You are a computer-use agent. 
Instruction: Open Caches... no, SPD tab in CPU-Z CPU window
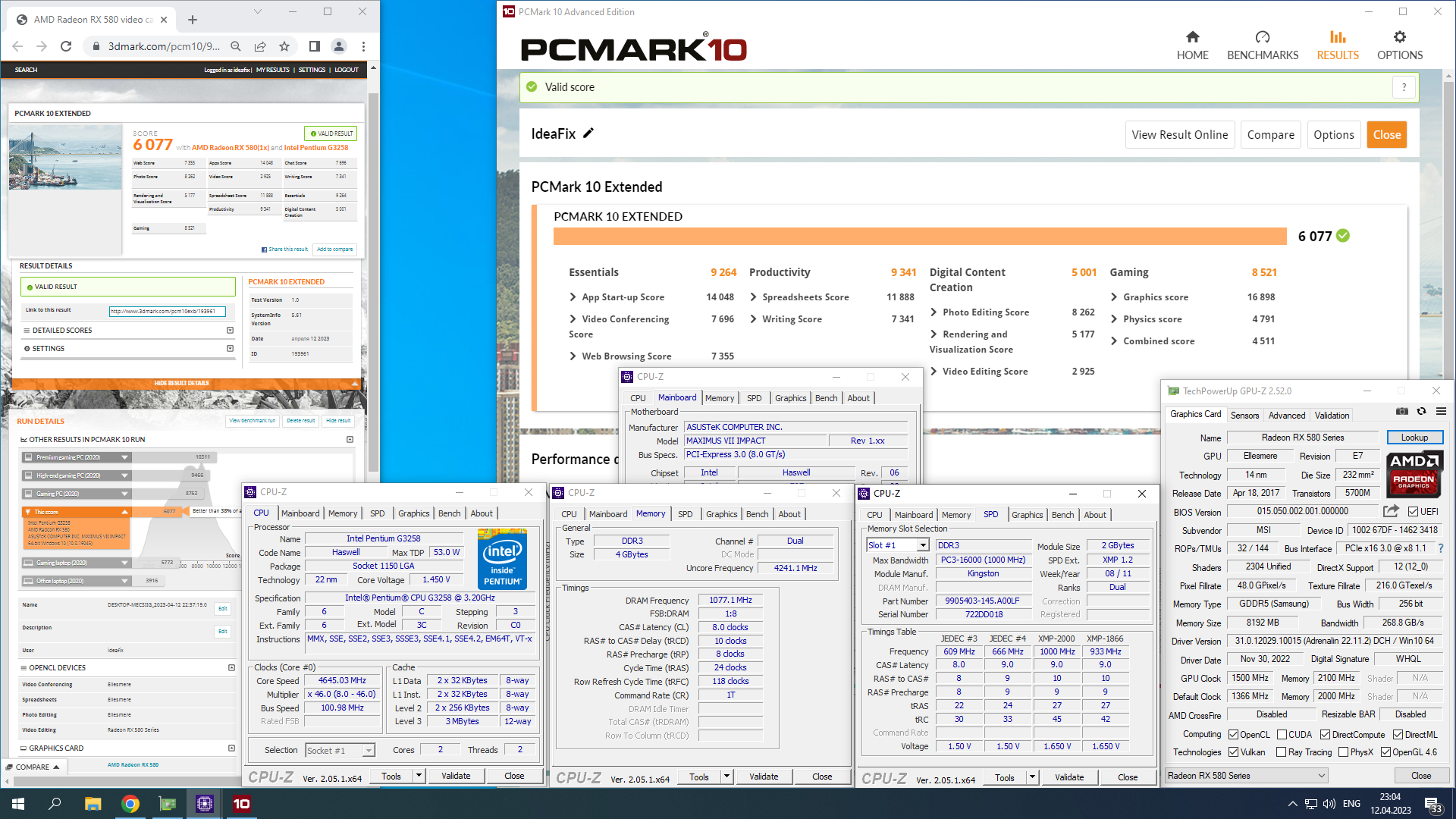tap(377, 513)
